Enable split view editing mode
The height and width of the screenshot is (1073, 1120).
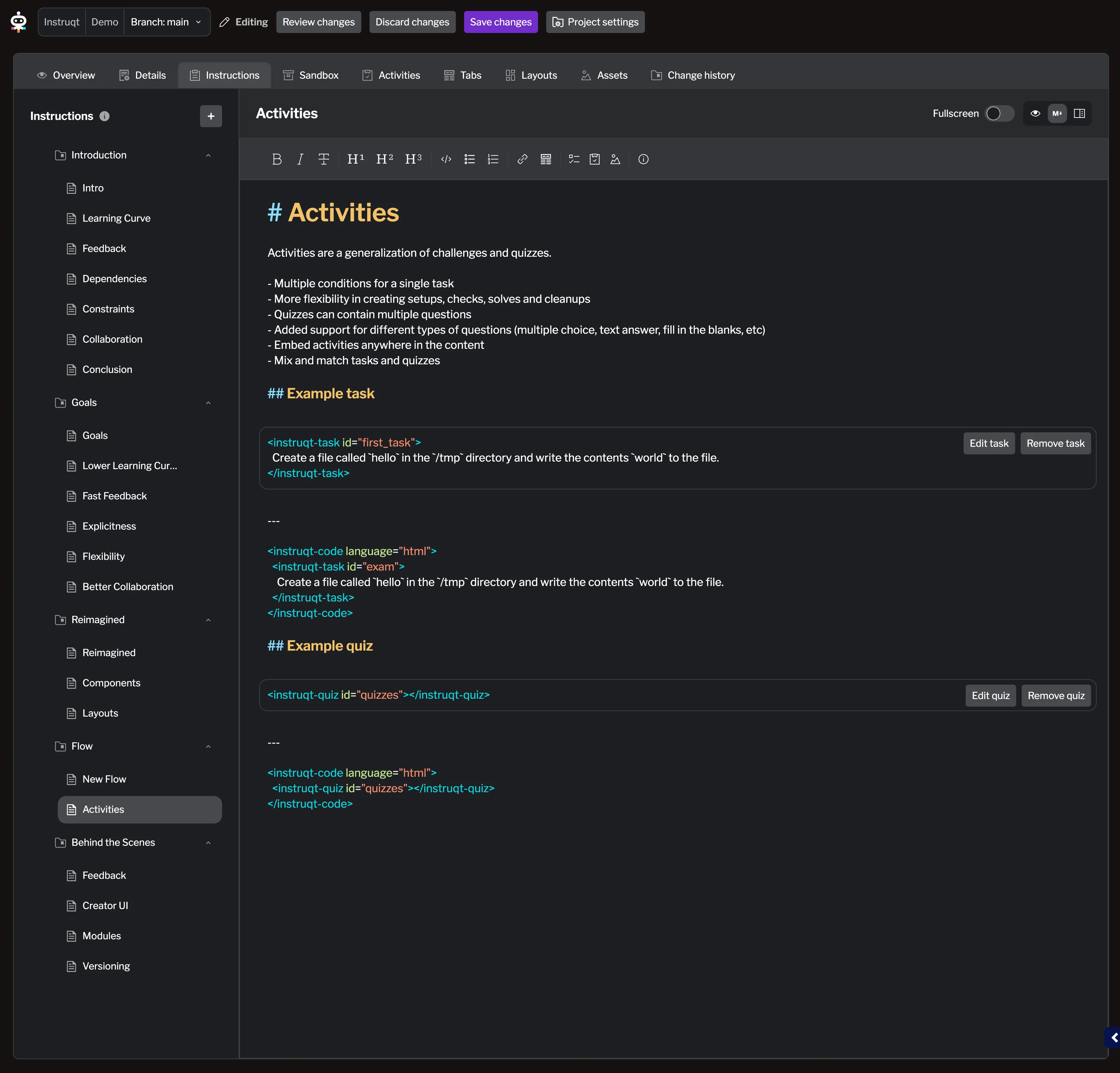point(1079,113)
